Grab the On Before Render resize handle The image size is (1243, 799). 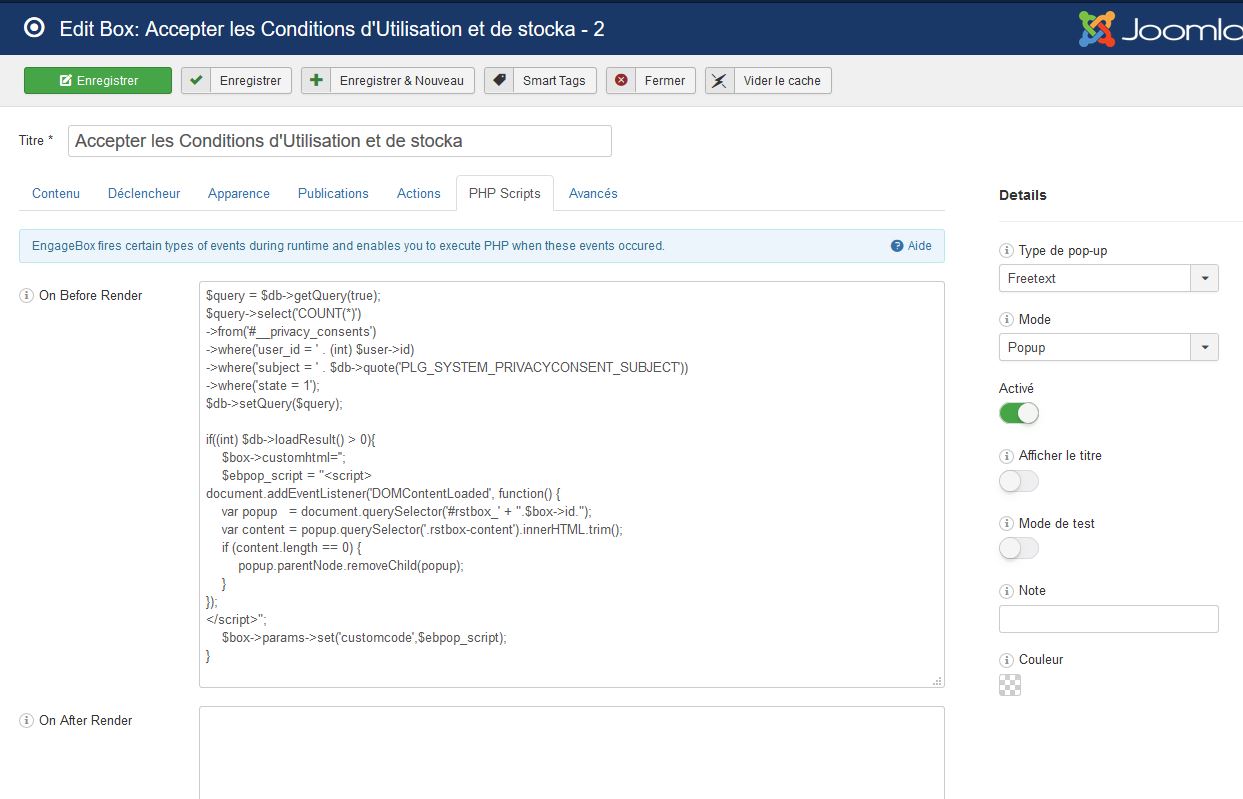pyautogui.click(x=937, y=680)
